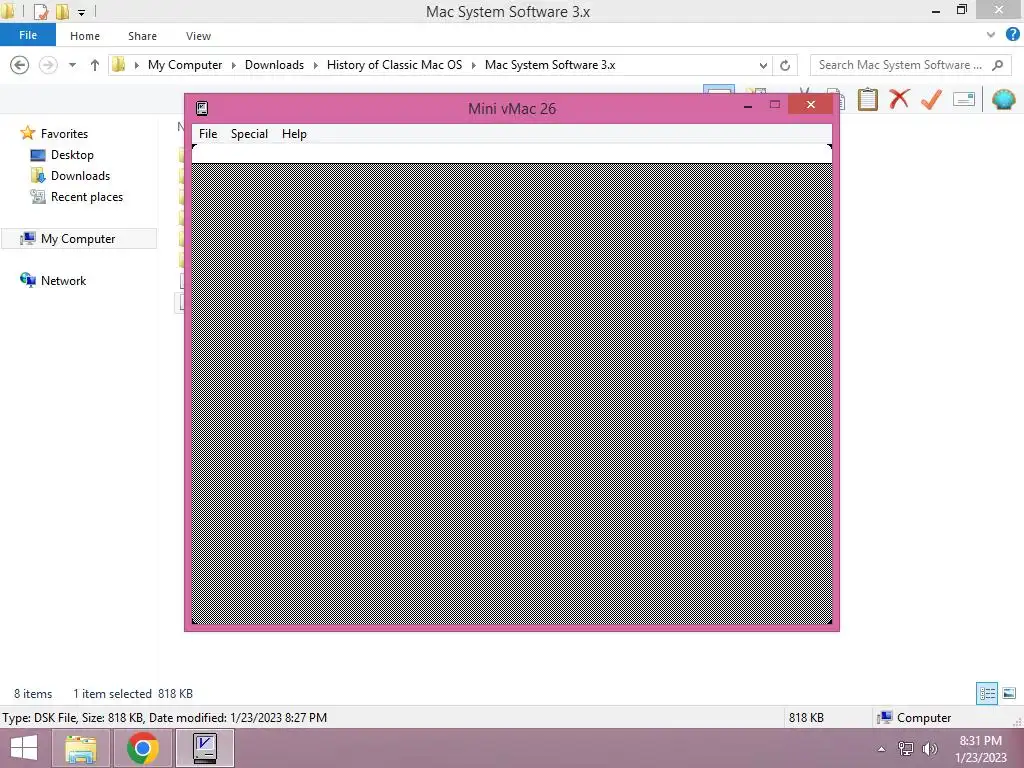Open Google Chrome from taskbar

[x=142, y=748]
